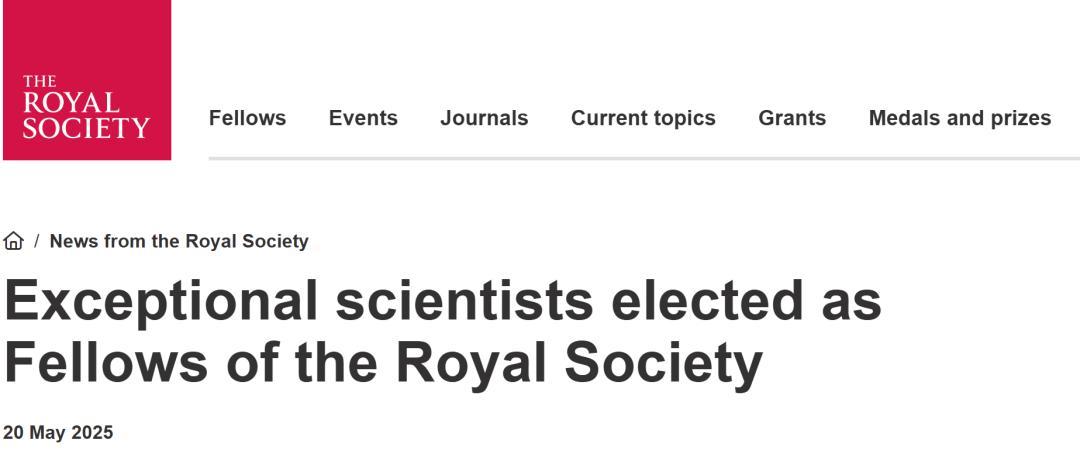Click the publication date 20 May 2025
Screen dimensions: 1080x464
58,433
